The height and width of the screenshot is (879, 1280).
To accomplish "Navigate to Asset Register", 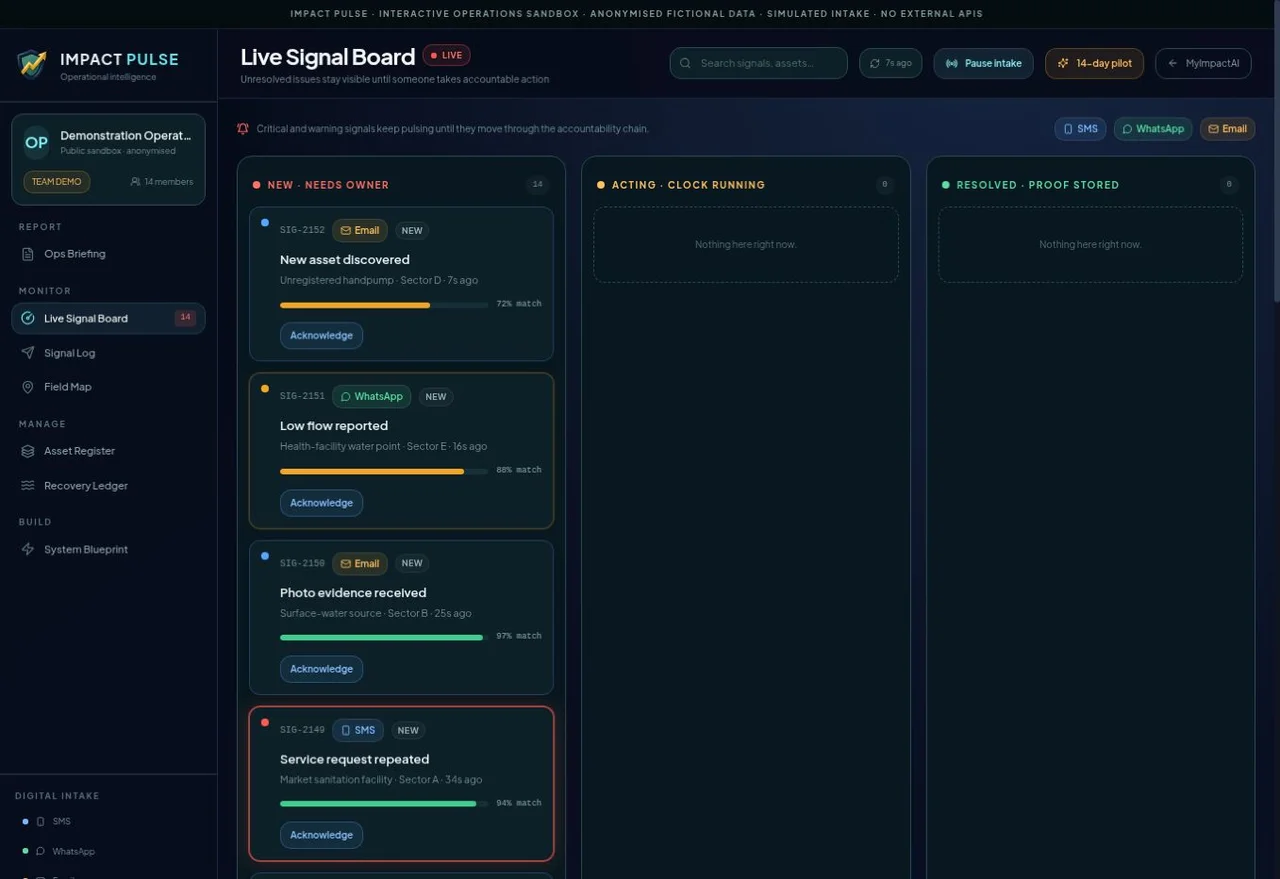I will [108, 451].
